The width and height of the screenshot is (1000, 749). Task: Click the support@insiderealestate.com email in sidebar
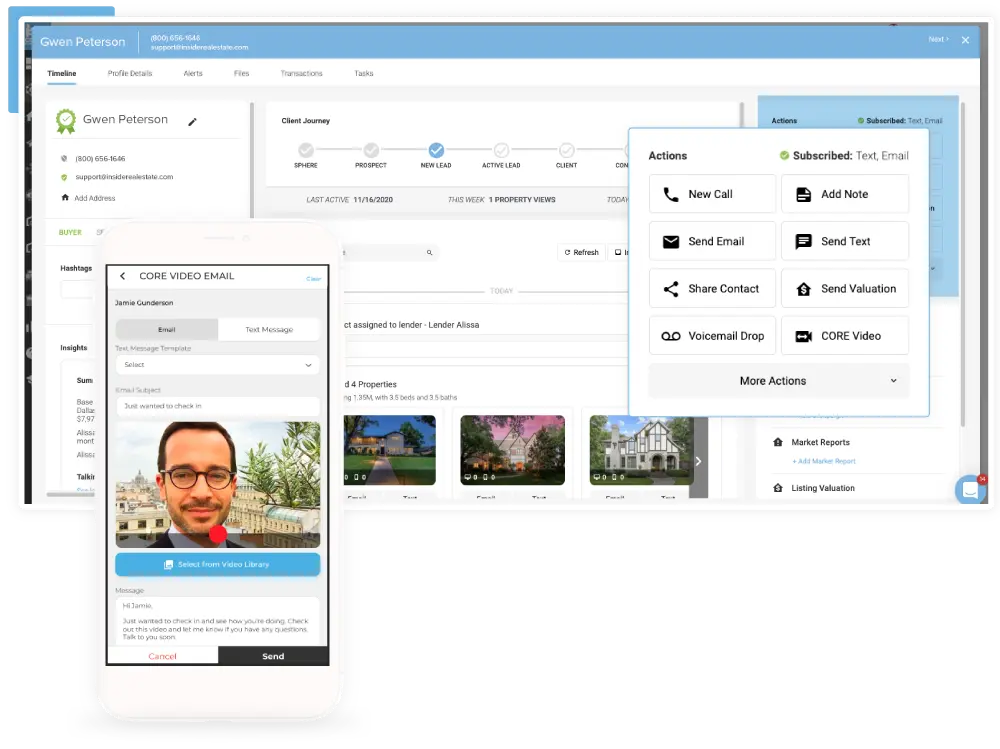click(124, 177)
